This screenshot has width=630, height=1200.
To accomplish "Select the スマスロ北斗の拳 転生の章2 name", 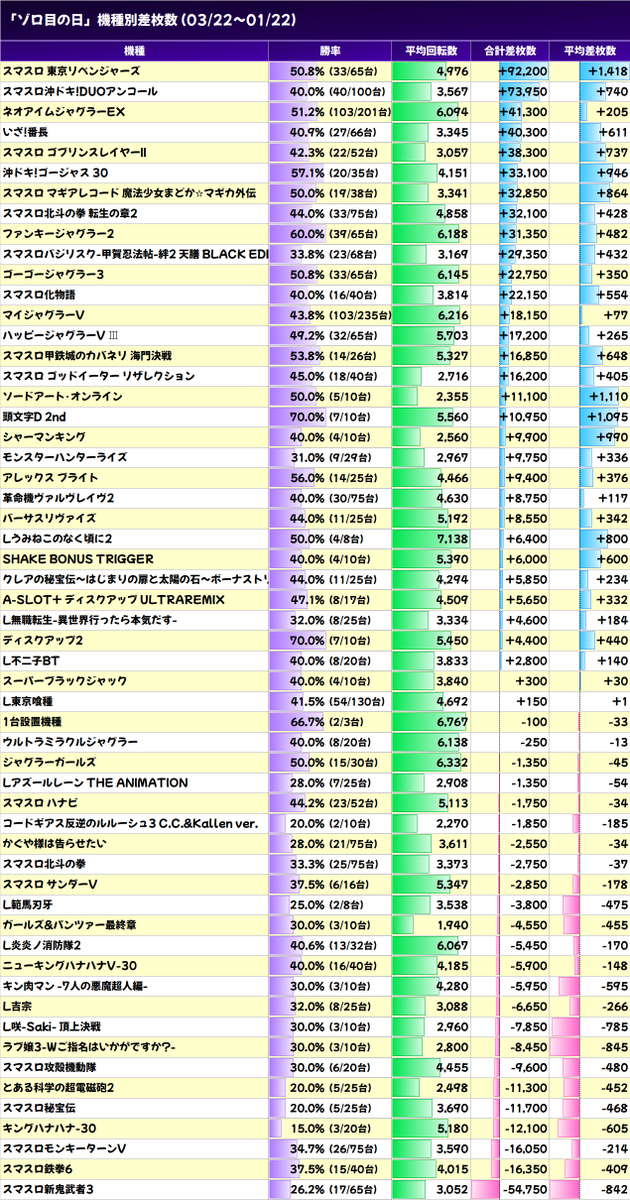I will click(70, 213).
